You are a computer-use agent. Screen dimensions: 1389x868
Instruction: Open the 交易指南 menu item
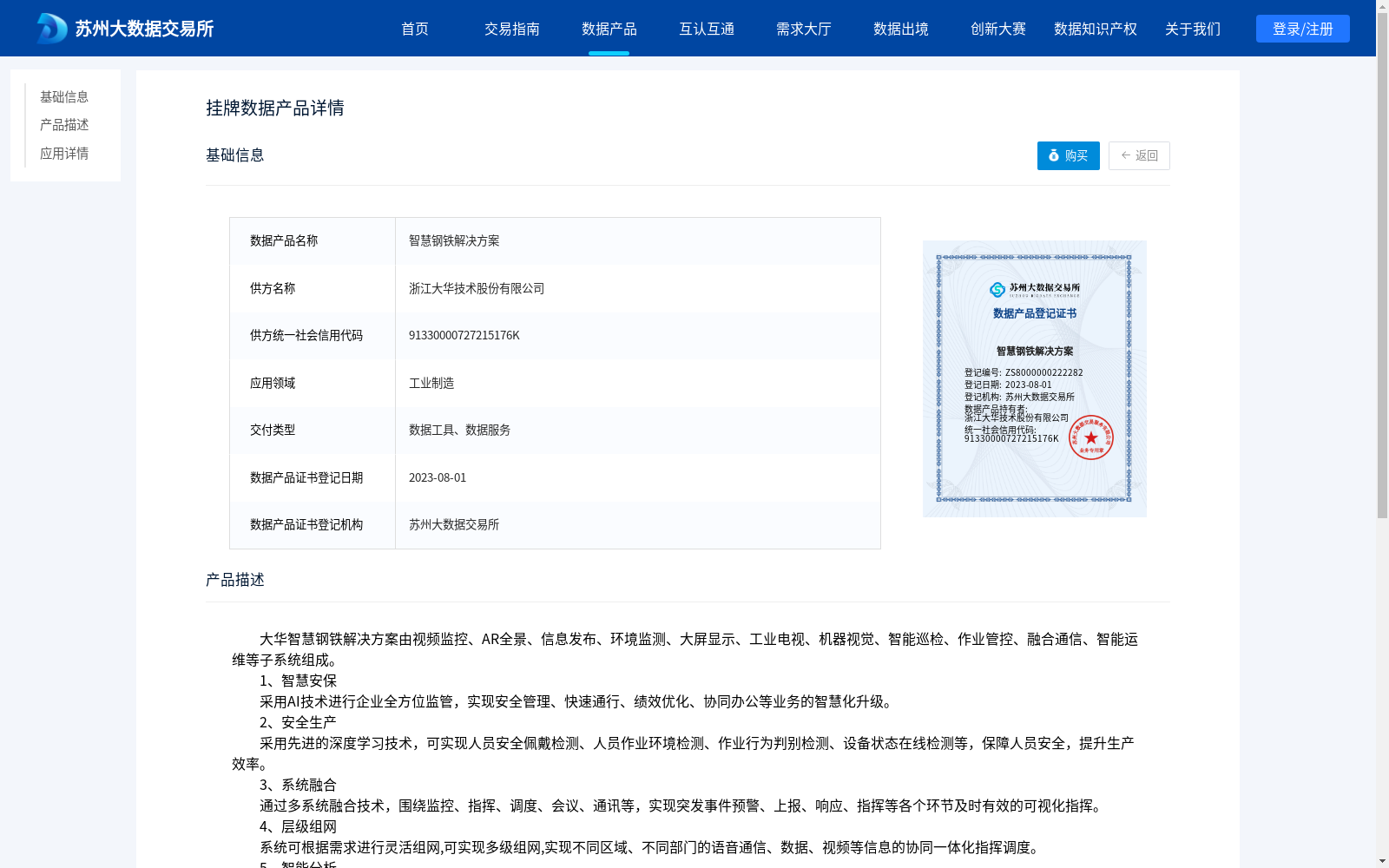[x=512, y=29]
